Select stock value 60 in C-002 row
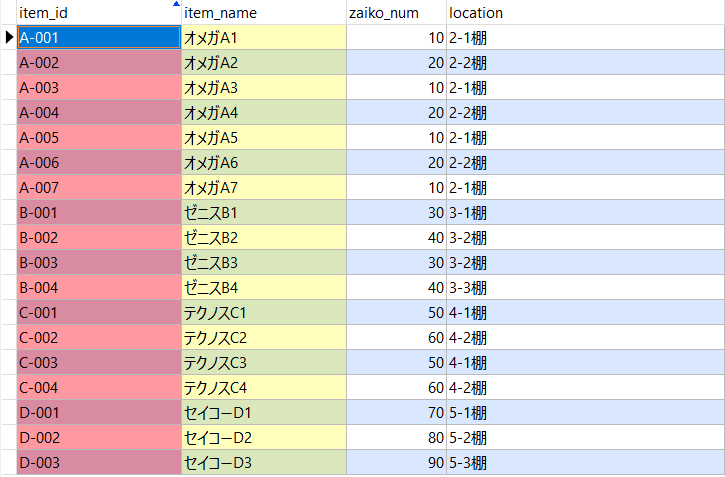Viewport: 725px width, 477px height. click(x=396, y=337)
